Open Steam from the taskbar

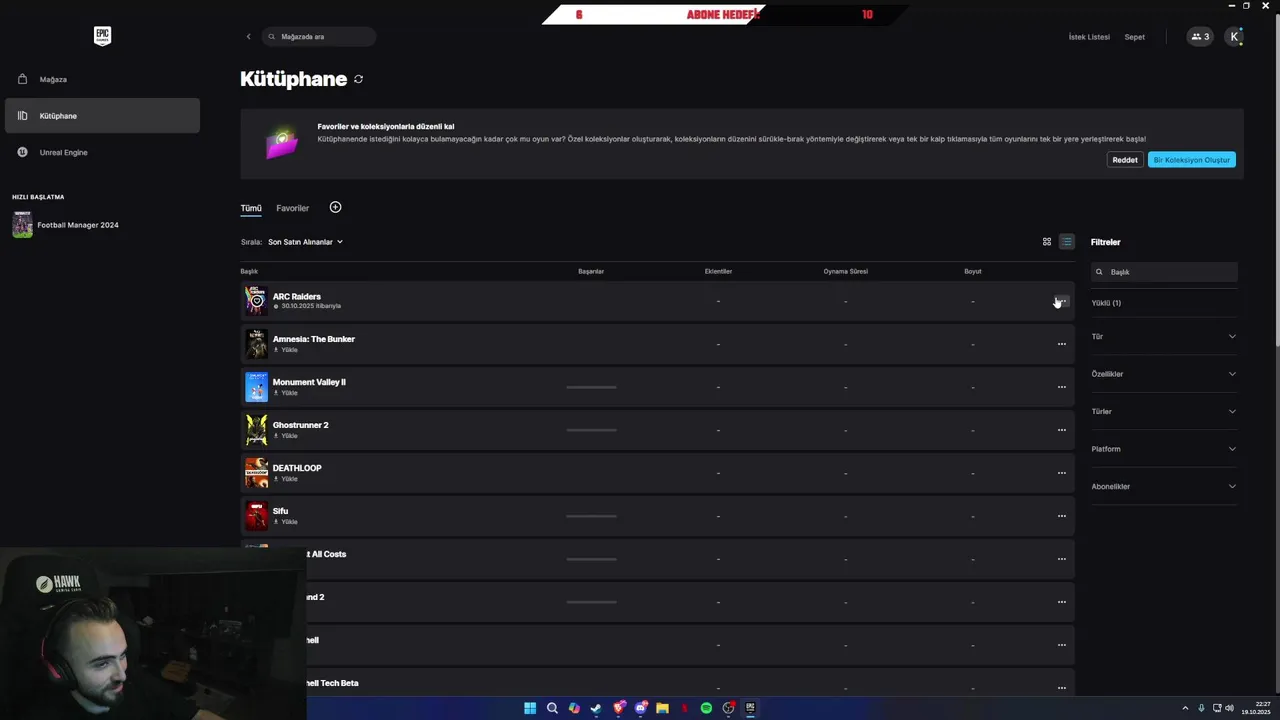pyautogui.click(x=596, y=708)
